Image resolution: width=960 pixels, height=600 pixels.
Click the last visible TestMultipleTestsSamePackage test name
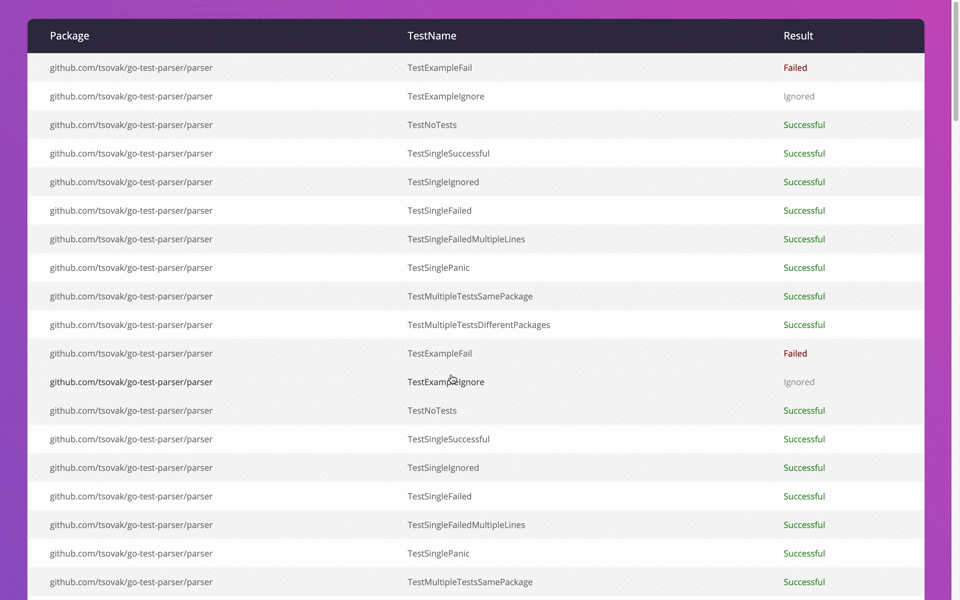pyautogui.click(x=470, y=582)
